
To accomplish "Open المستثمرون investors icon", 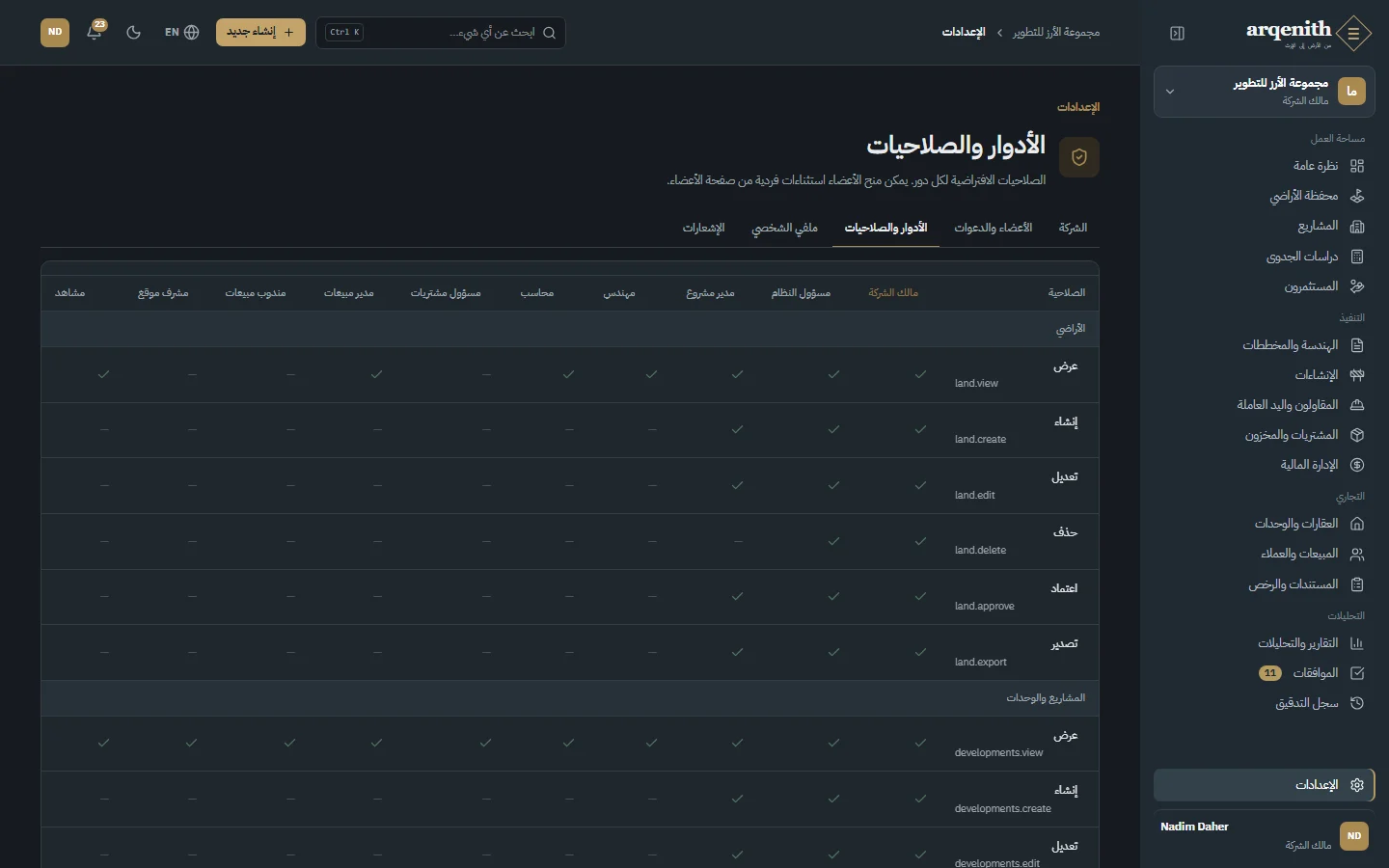I will click(x=1357, y=286).
